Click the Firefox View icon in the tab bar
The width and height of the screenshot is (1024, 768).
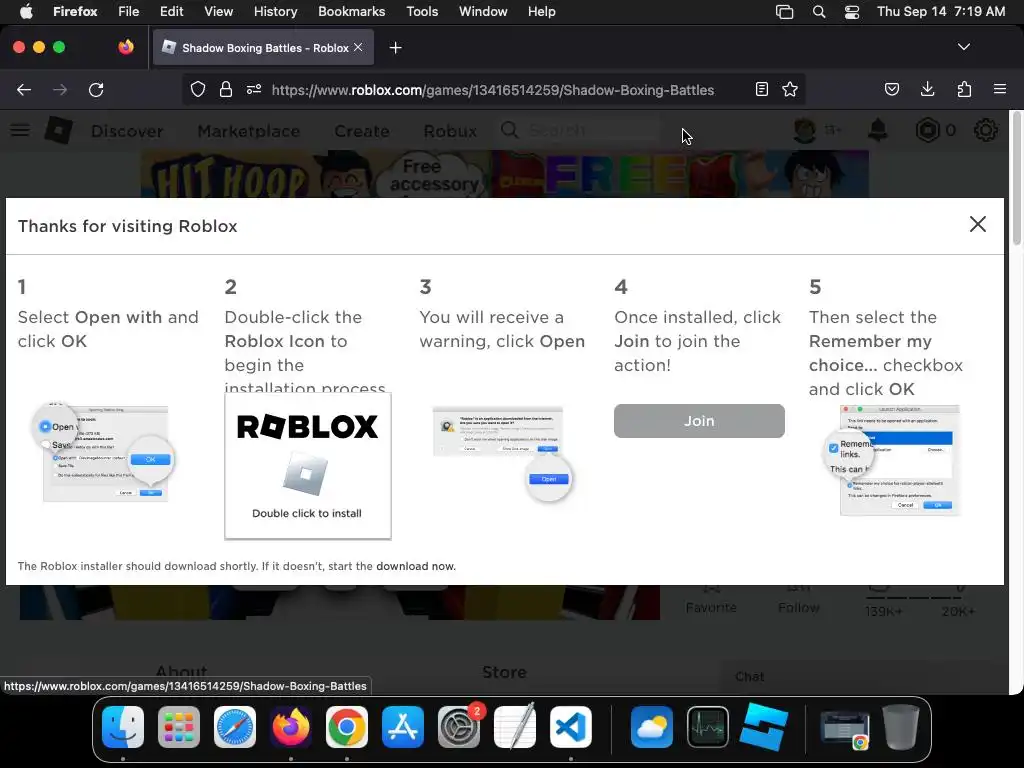coord(125,47)
